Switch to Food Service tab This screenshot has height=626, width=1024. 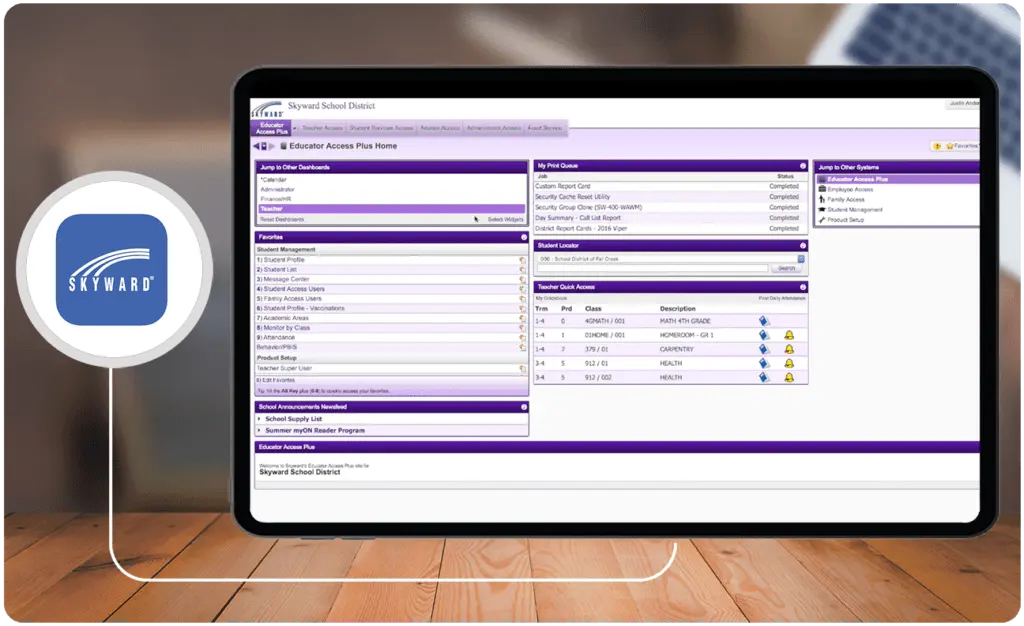(x=545, y=128)
